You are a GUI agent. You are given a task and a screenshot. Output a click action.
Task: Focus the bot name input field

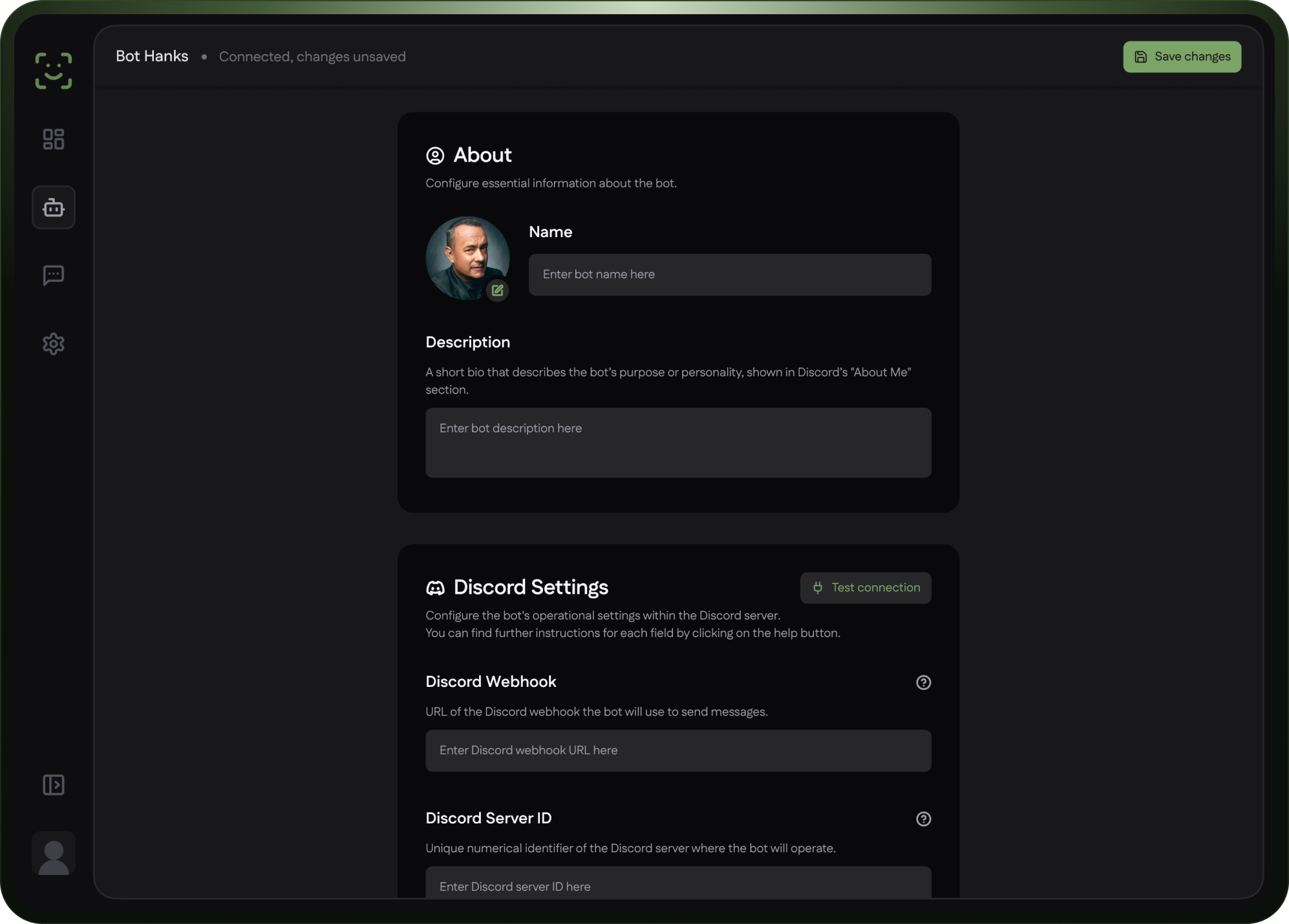coord(730,275)
